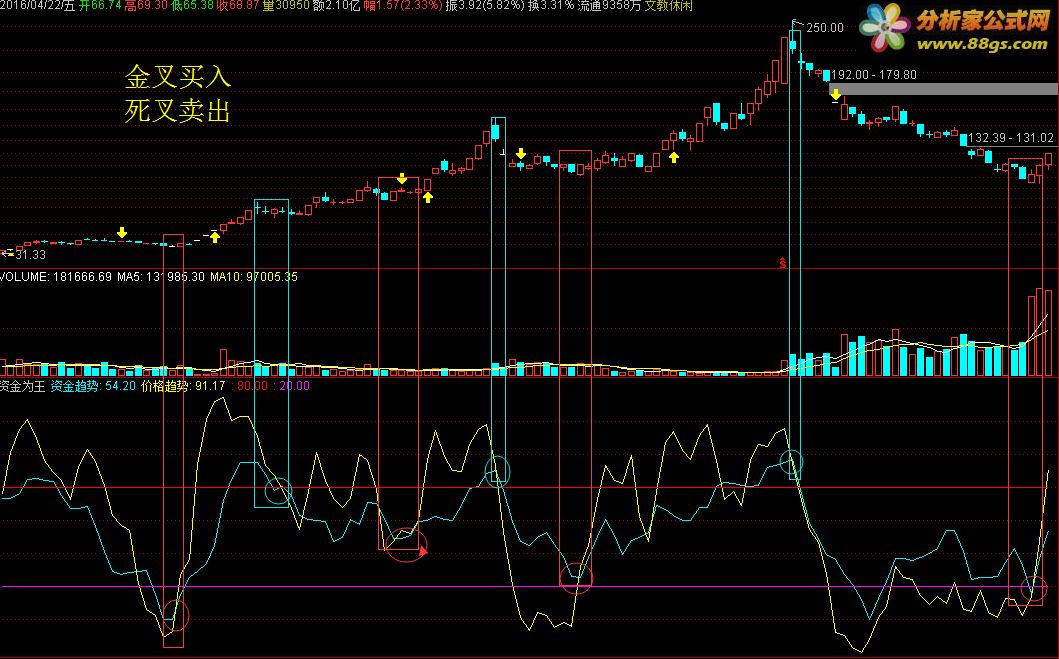Click the MA10: 97005.35 readout
1059x659 pixels.
click(254, 277)
